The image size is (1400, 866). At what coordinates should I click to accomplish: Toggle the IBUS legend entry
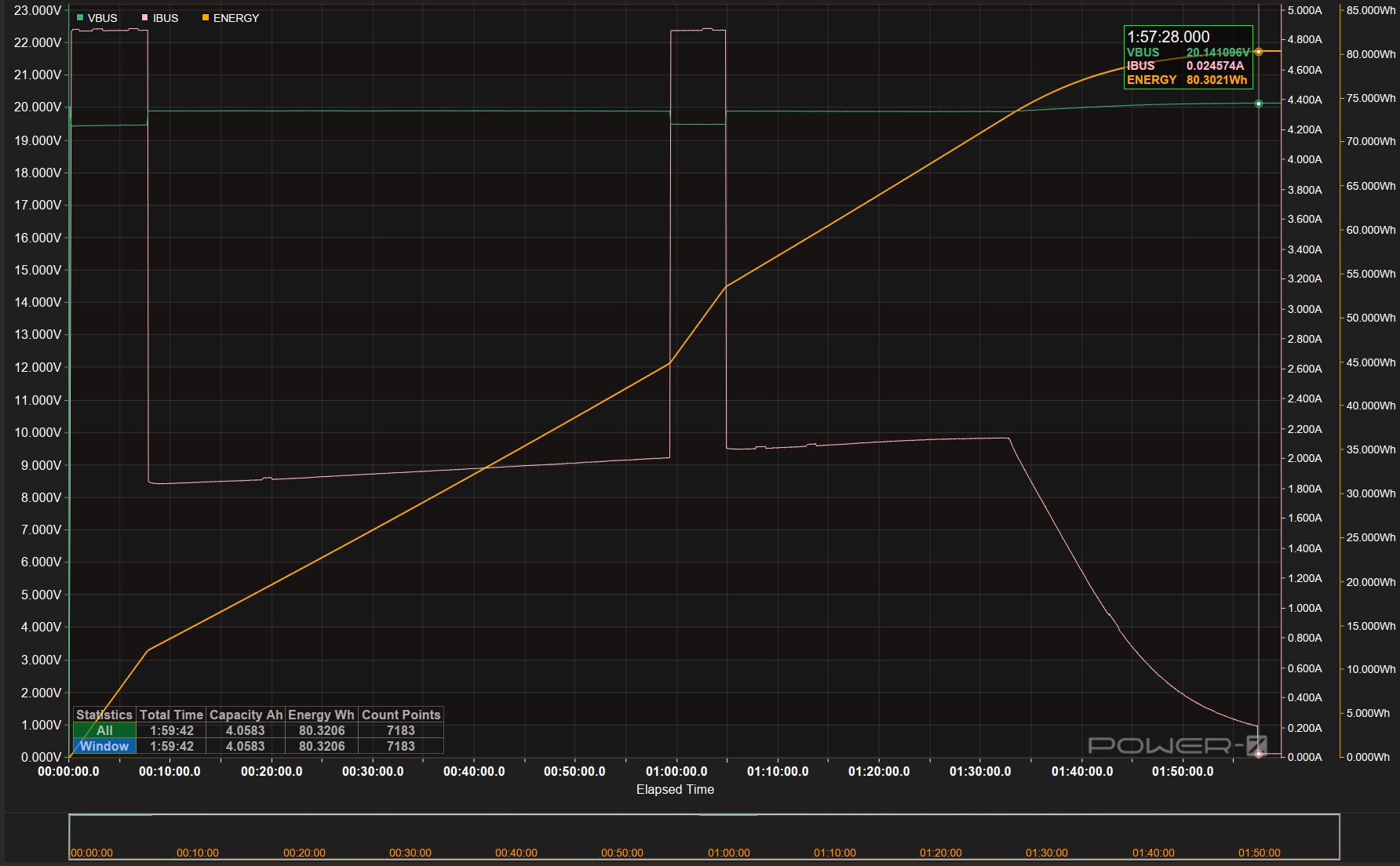pos(159,18)
